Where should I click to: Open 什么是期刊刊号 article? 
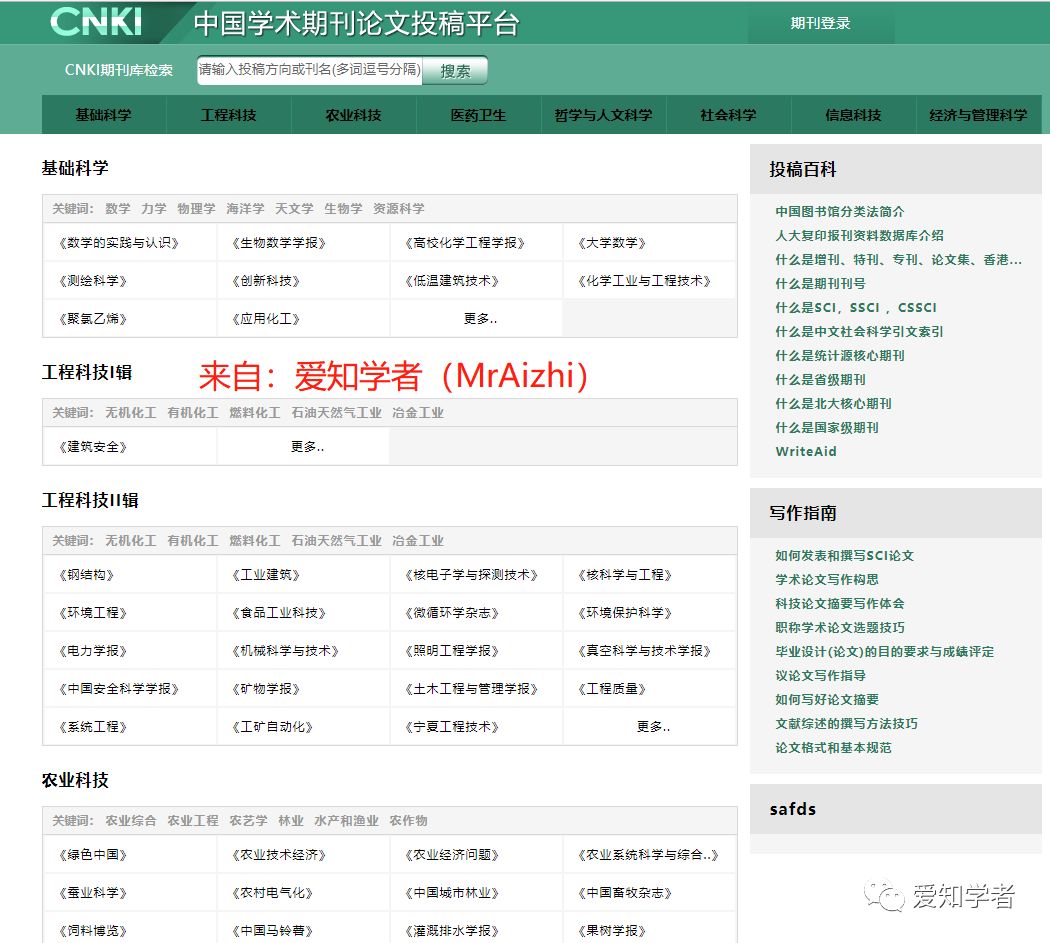(820, 284)
